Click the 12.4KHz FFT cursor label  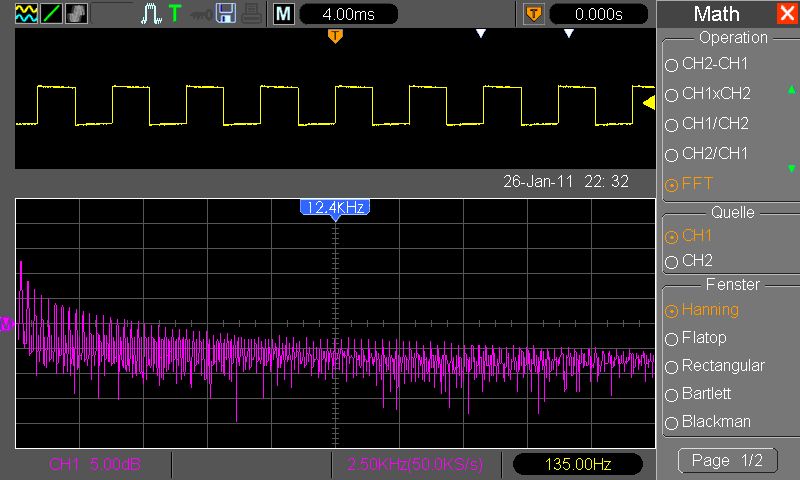(335, 208)
